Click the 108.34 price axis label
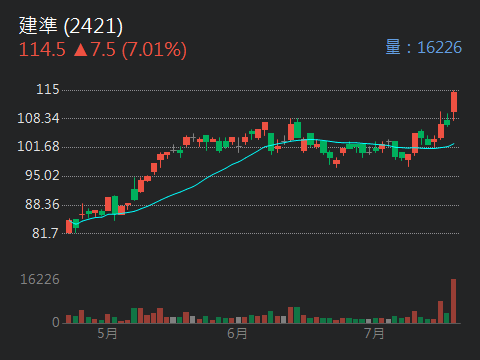480x360 pixels. point(38,118)
